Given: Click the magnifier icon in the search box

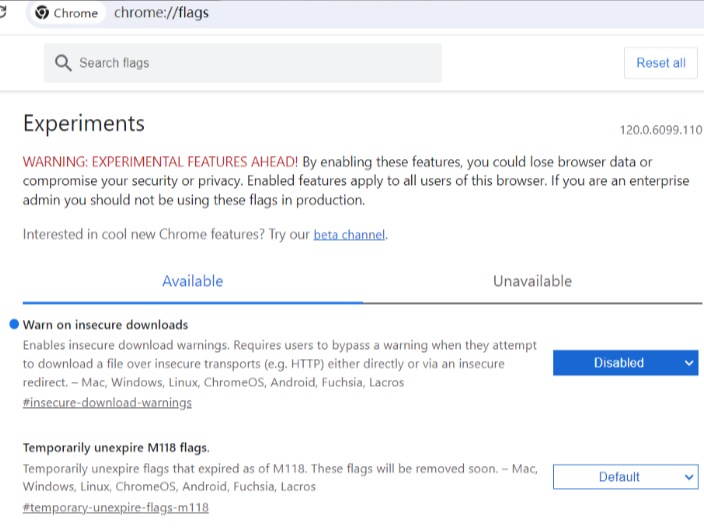Looking at the screenshot, I should point(63,63).
